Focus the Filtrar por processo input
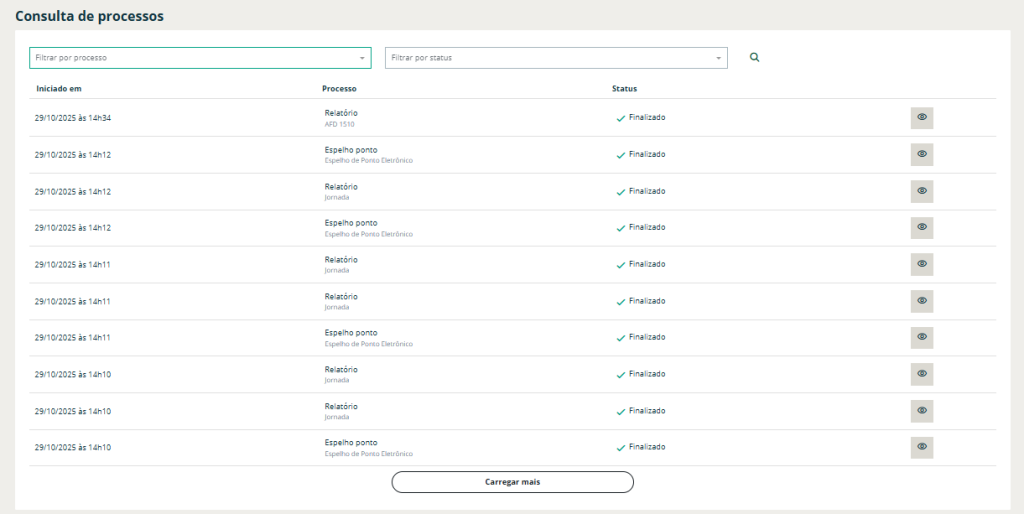 (x=190, y=58)
